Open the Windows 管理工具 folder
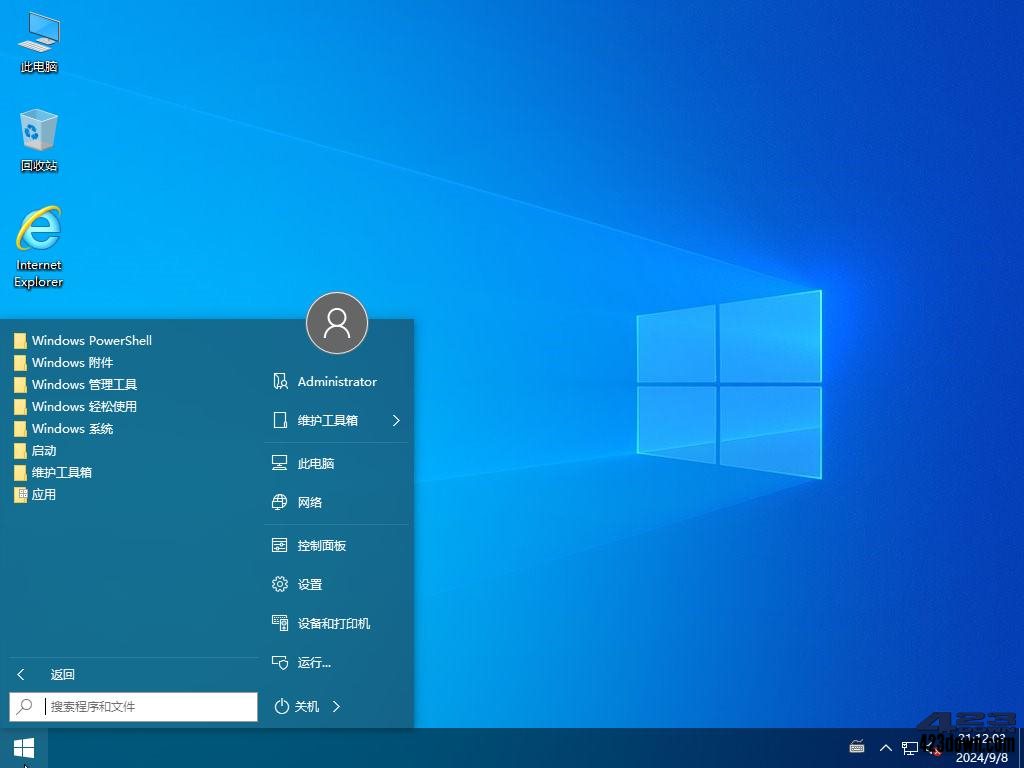 (x=85, y=384)
